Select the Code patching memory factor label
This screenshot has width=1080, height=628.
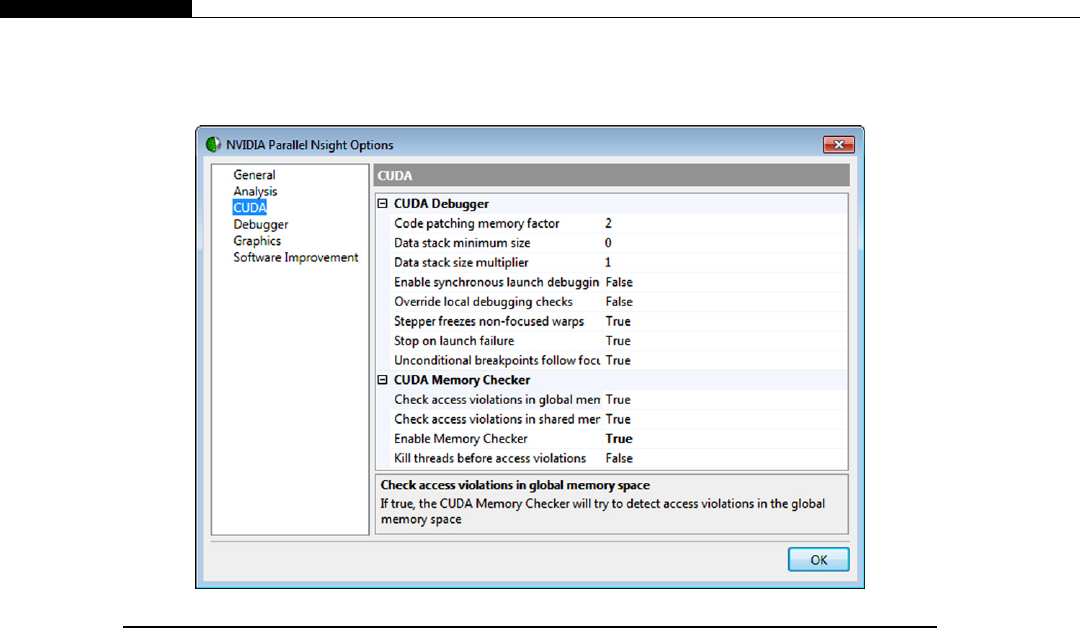477,224
